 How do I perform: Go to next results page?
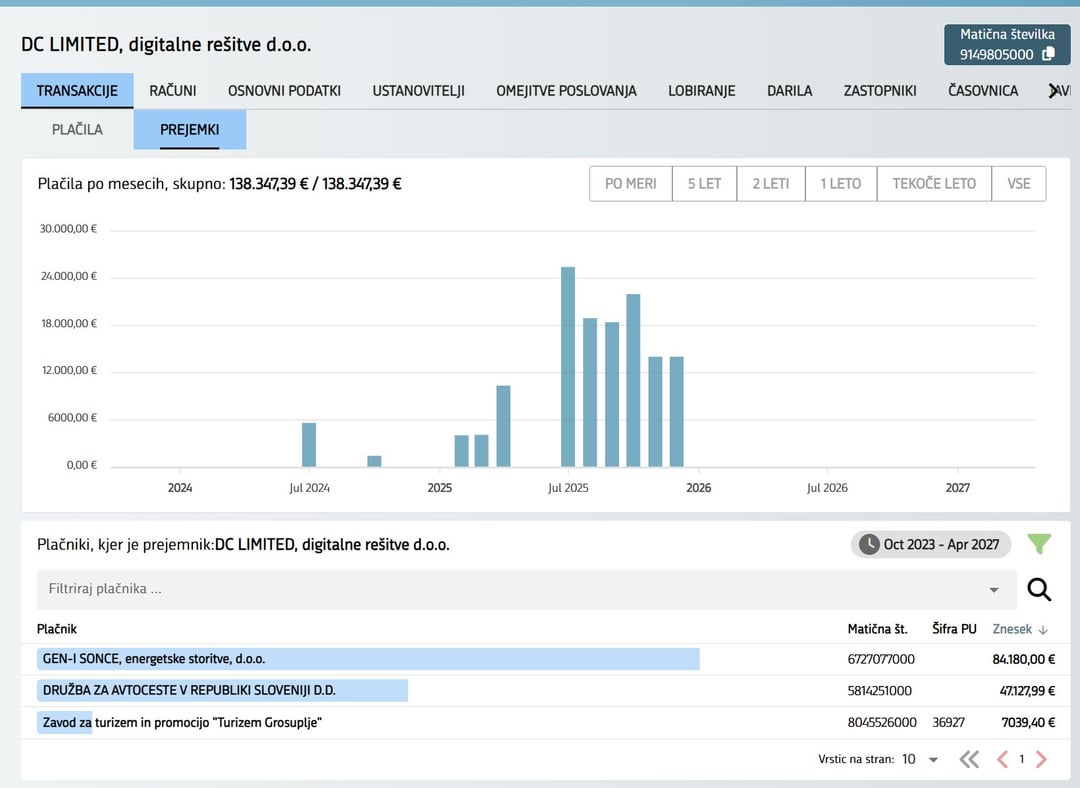[x=1041, y=759]
